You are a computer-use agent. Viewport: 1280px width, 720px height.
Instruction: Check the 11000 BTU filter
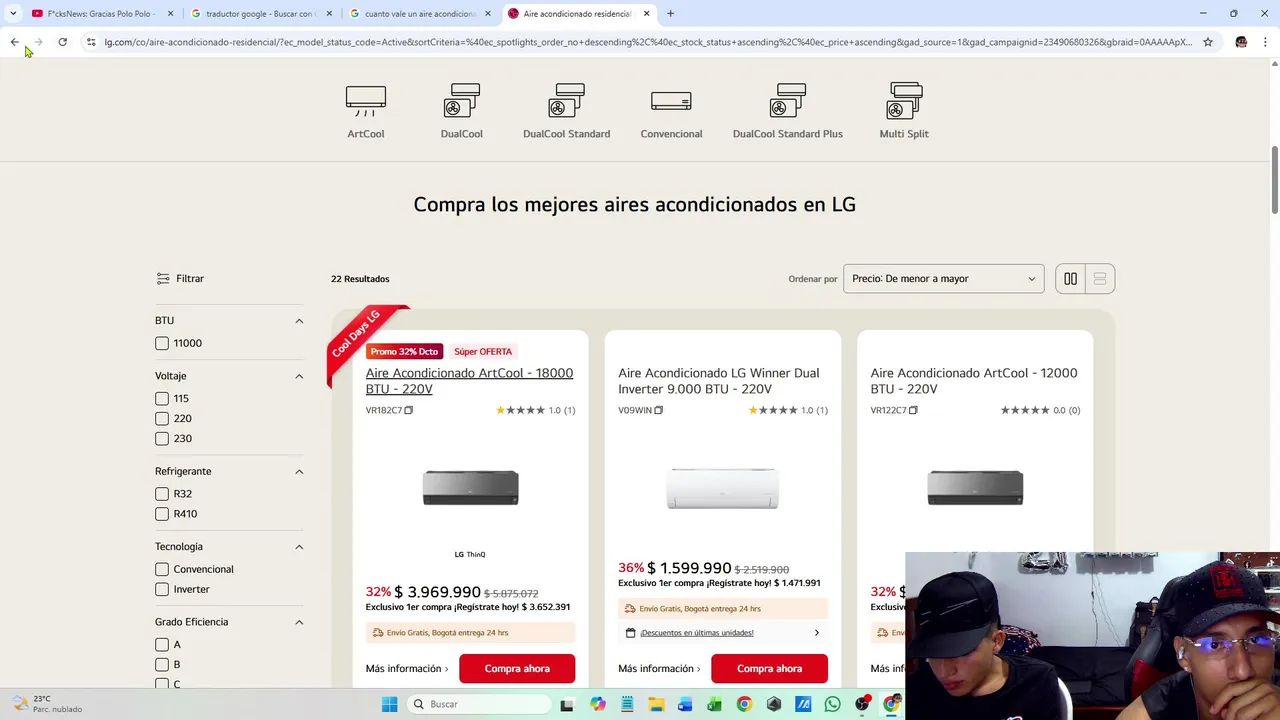[x=162, y=343]
